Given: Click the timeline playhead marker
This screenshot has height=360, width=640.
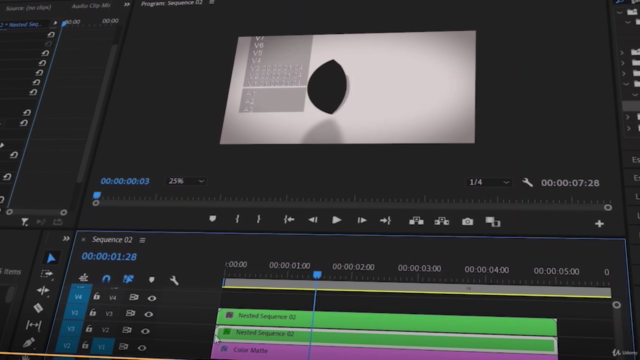Looking at the screenshot, I should [317, 275].
